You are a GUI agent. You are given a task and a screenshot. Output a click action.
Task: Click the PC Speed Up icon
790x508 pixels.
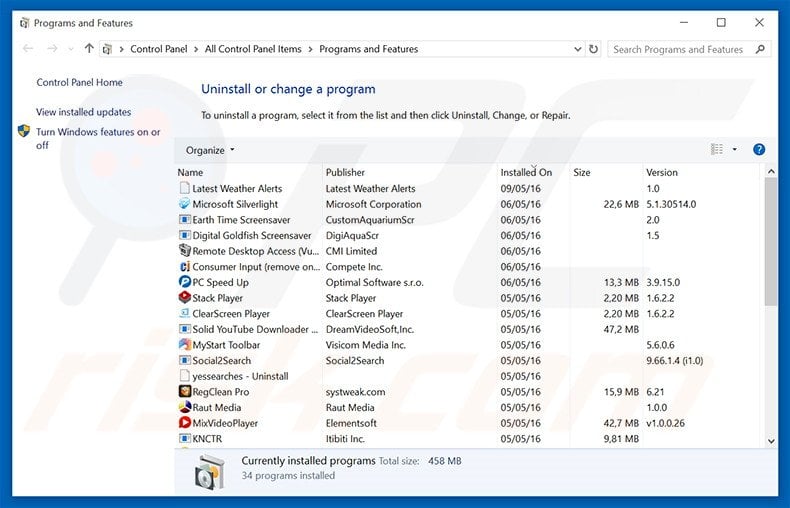(x=184, y=282)
